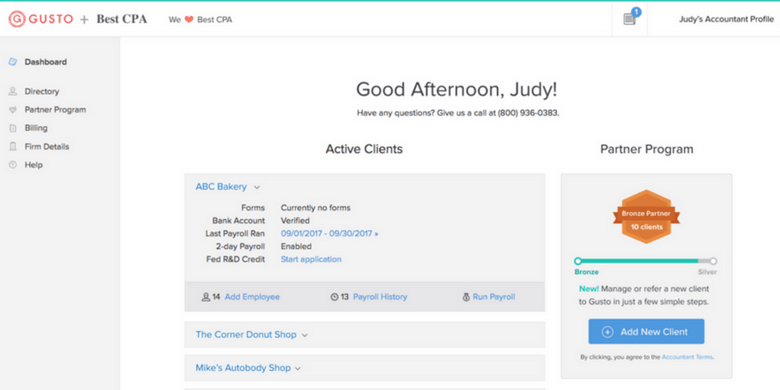Collapse ABC Bakery client chevron

click(257, 188)
